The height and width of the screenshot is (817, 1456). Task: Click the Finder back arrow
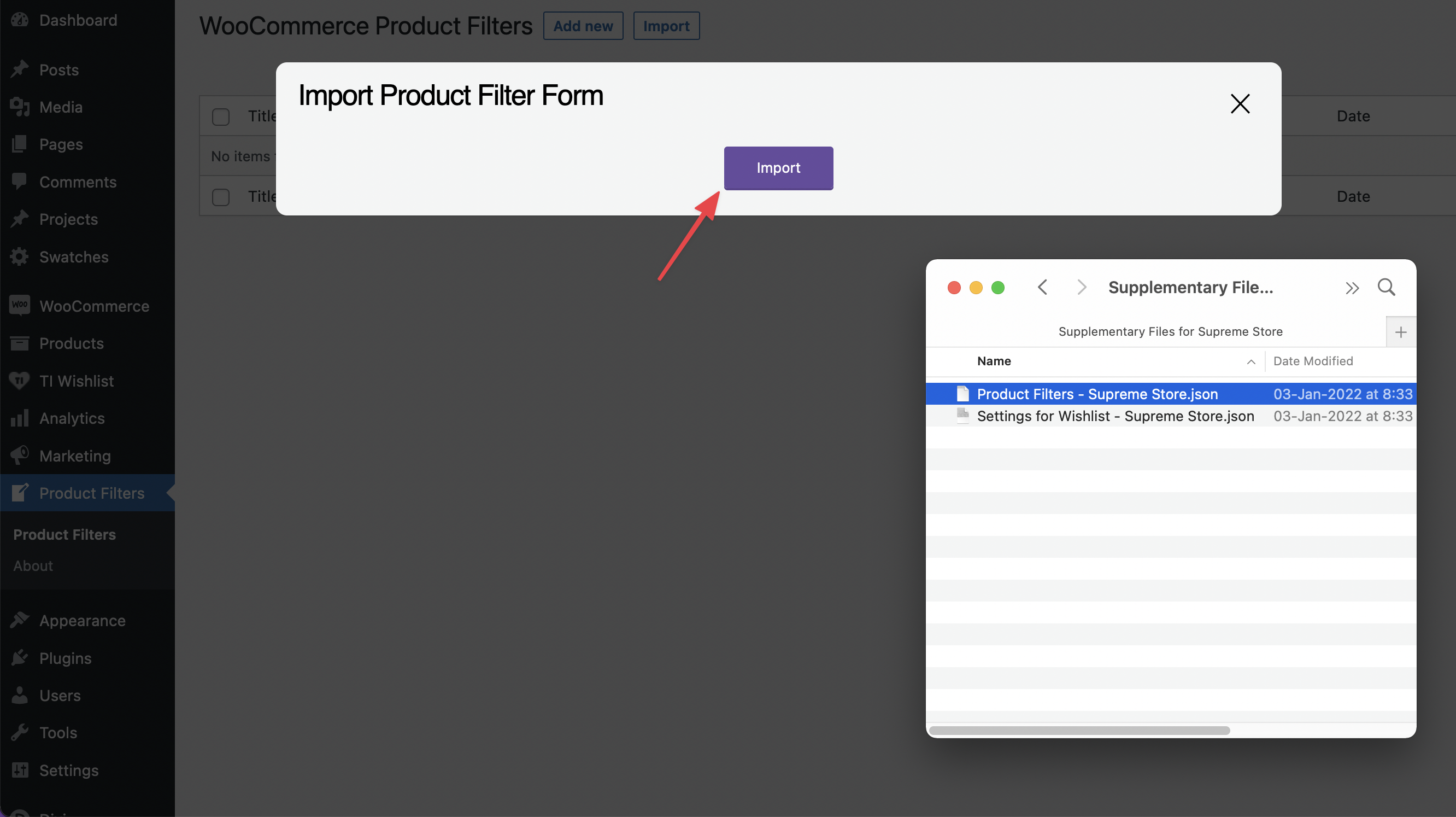point(1043,287)
